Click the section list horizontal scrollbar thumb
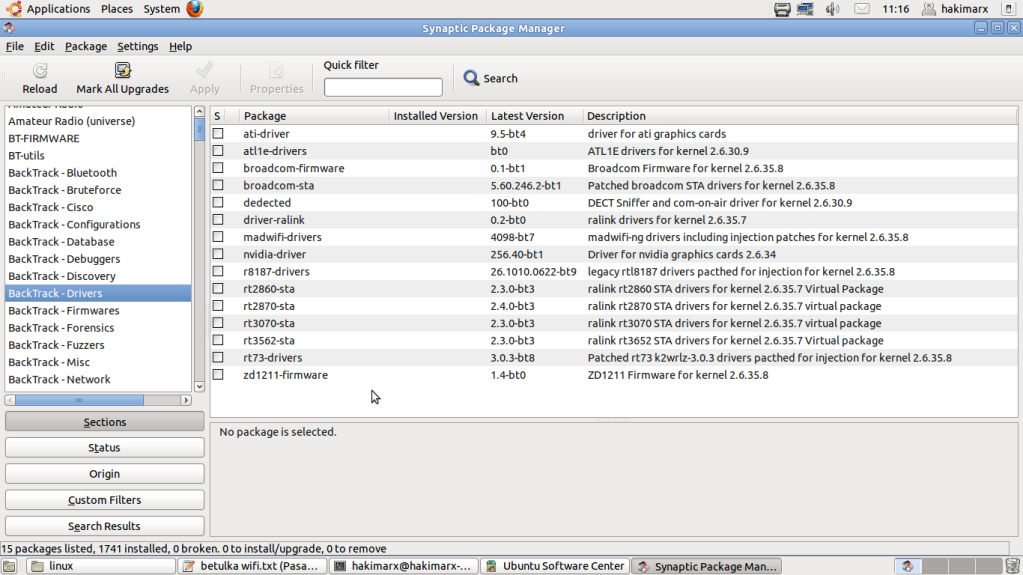This screenshot has width=1023, height=575. (79, 400)
